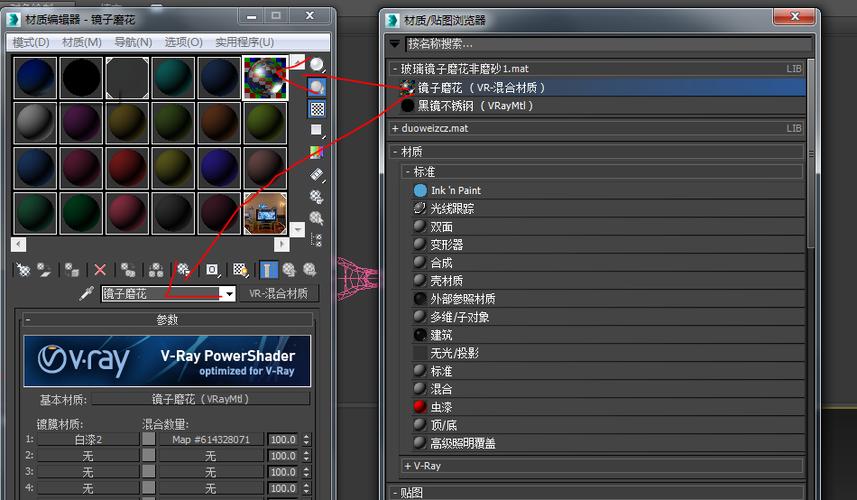Screen dimensions: 857x500
Task: Select the checkered reflective sample slot
Action: (x=265, y=78)
